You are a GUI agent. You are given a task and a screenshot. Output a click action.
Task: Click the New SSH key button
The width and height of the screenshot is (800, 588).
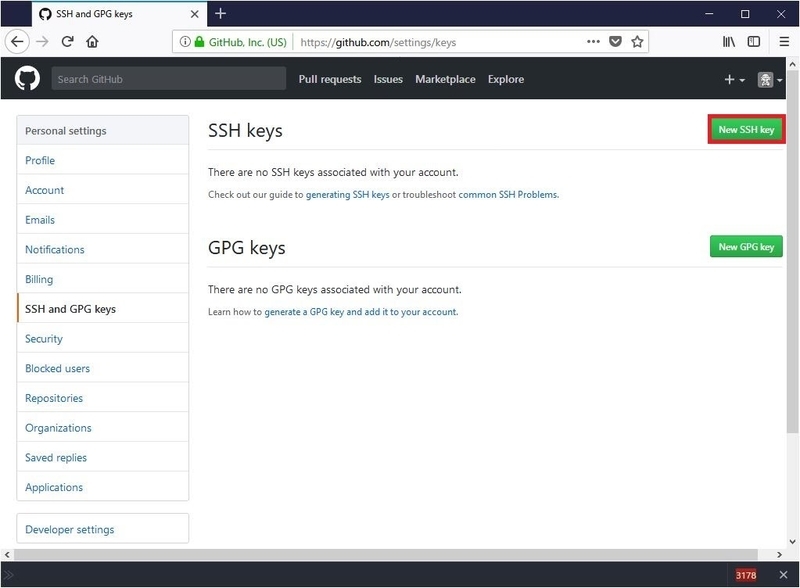[x=746, y=130]
